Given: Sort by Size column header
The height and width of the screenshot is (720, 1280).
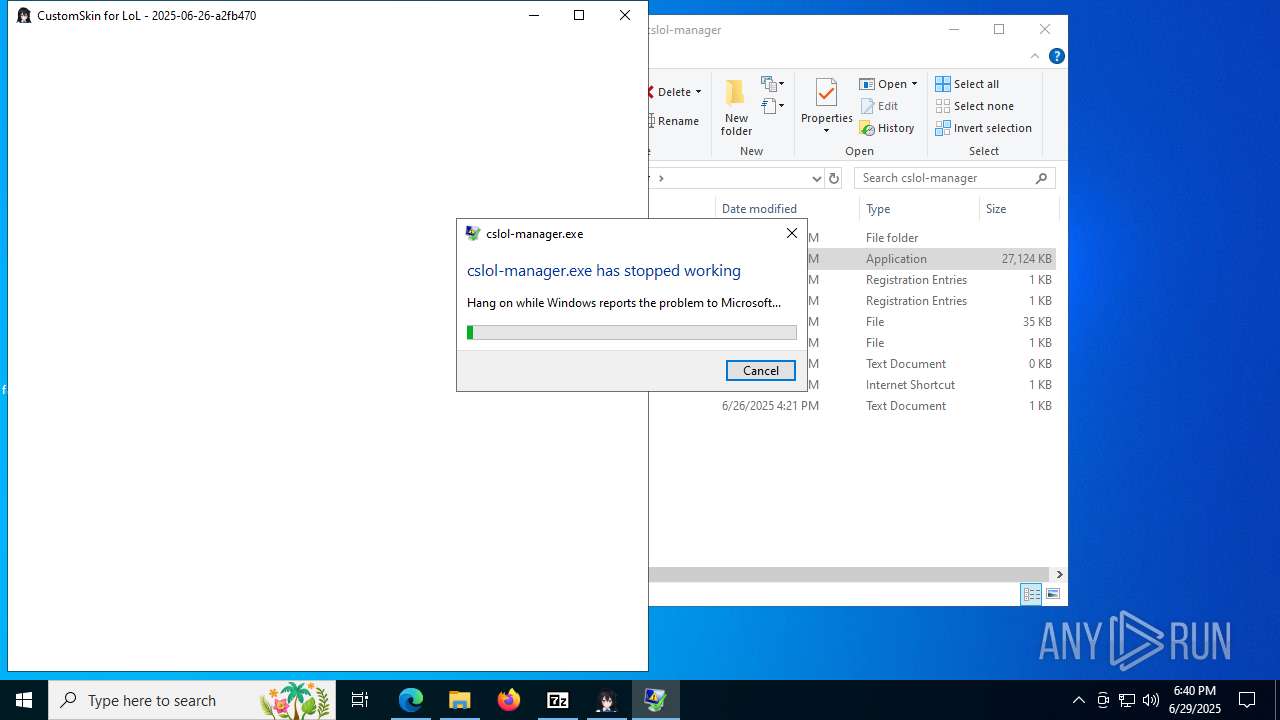Looking at the screenshot, I should pyautogui.click(x=1019, y=209).
